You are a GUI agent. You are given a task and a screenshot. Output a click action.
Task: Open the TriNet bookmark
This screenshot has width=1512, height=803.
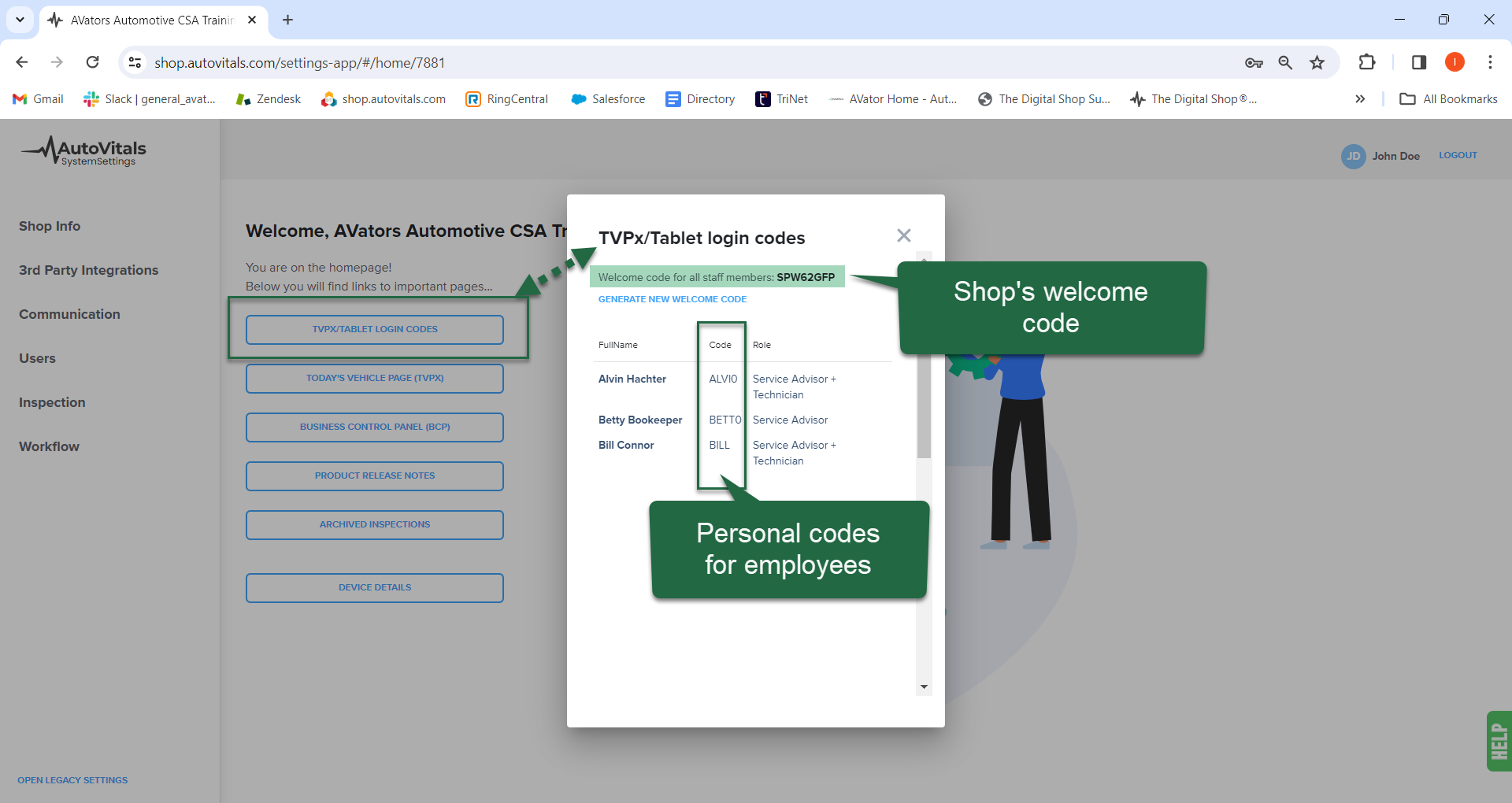click(x=781, y=99)
